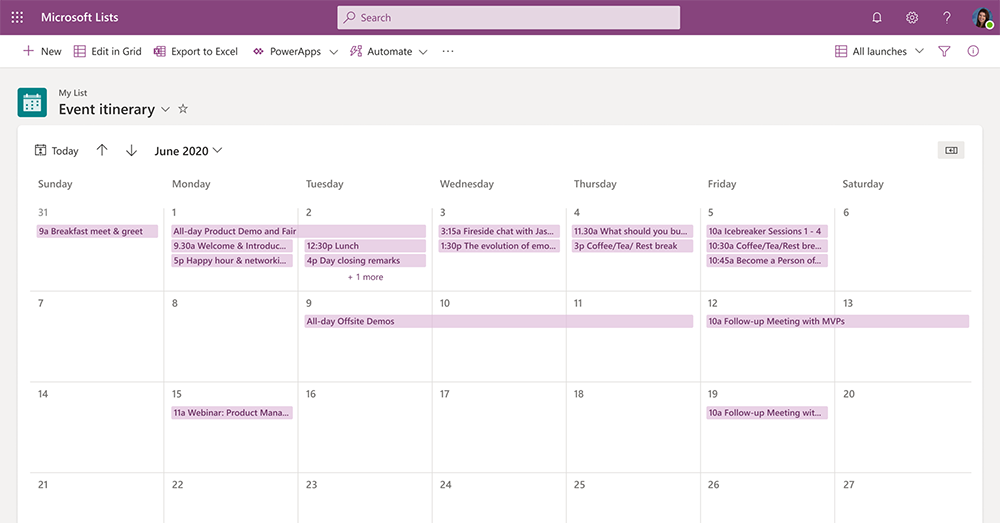Open the more commands ellipsis
Screen dimensions: 1000x523
pos(448,51)
